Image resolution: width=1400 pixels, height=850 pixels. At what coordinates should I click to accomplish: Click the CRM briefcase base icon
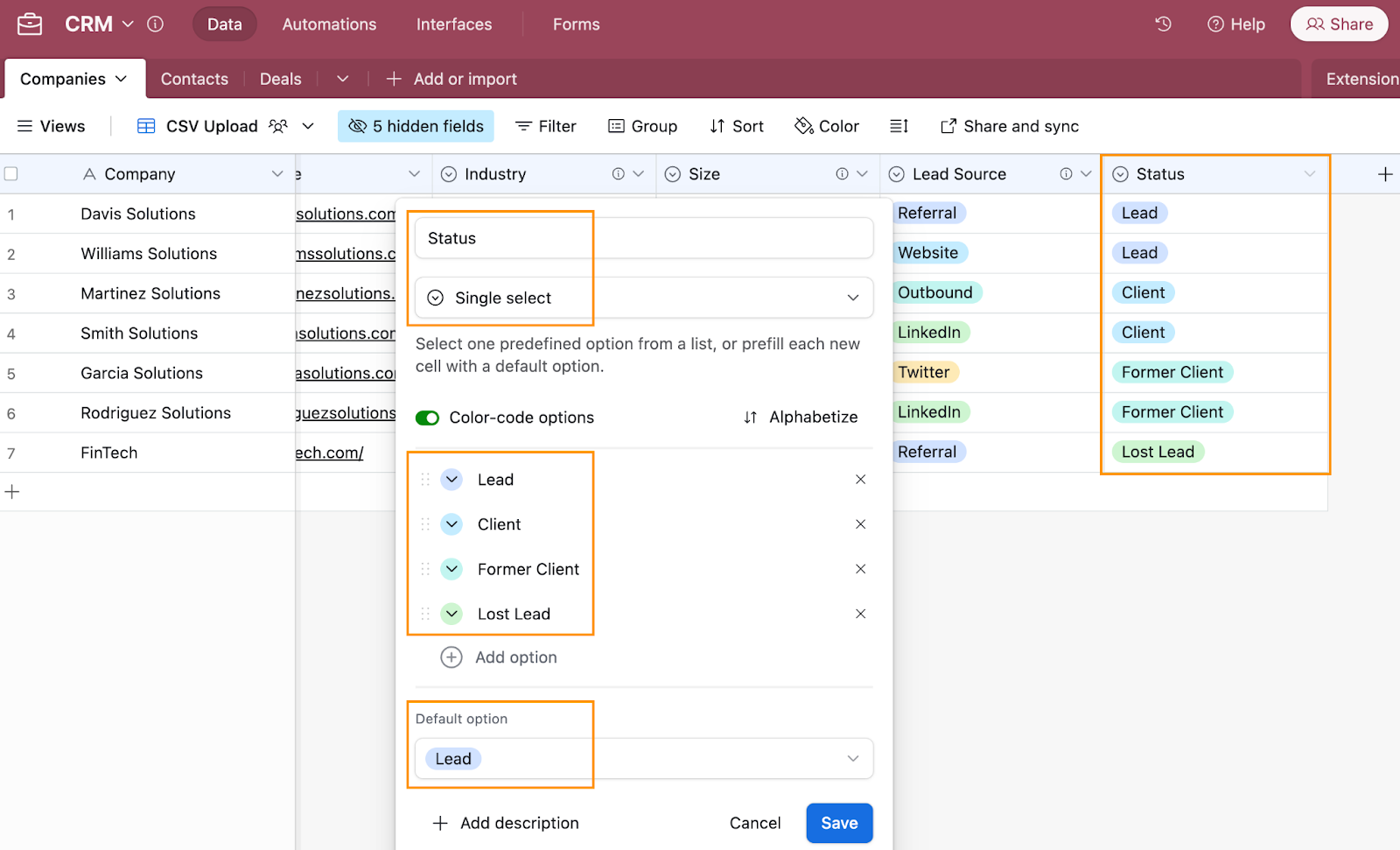click(30, 25)
